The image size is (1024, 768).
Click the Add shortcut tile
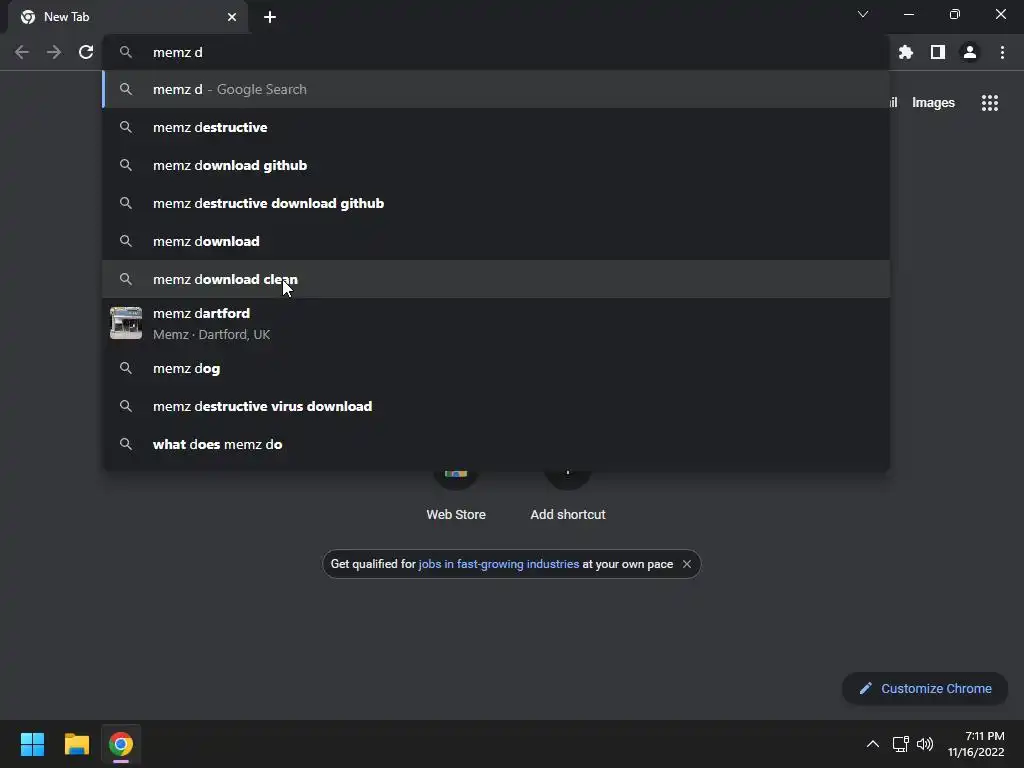pos(568,496)
